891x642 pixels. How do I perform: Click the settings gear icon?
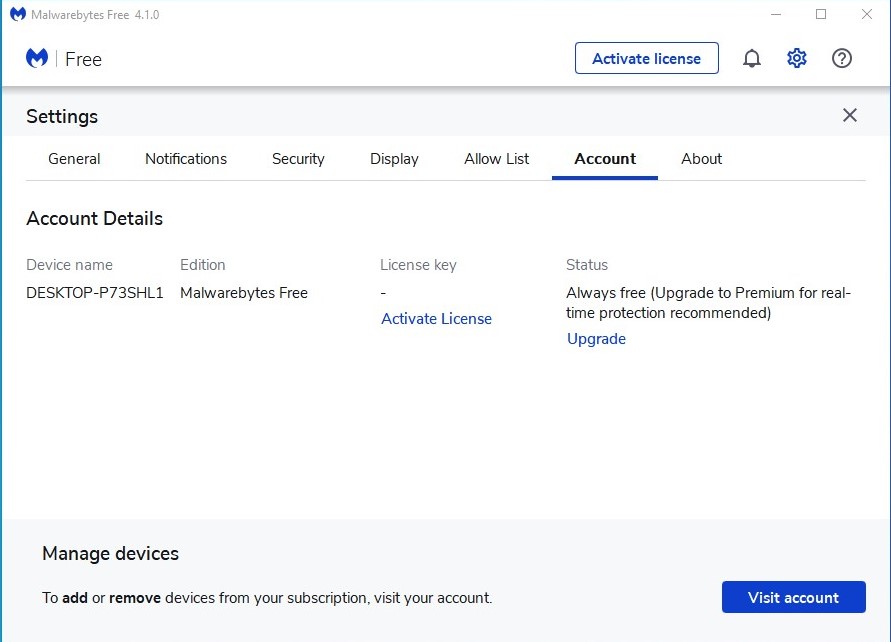pos(797,58)
